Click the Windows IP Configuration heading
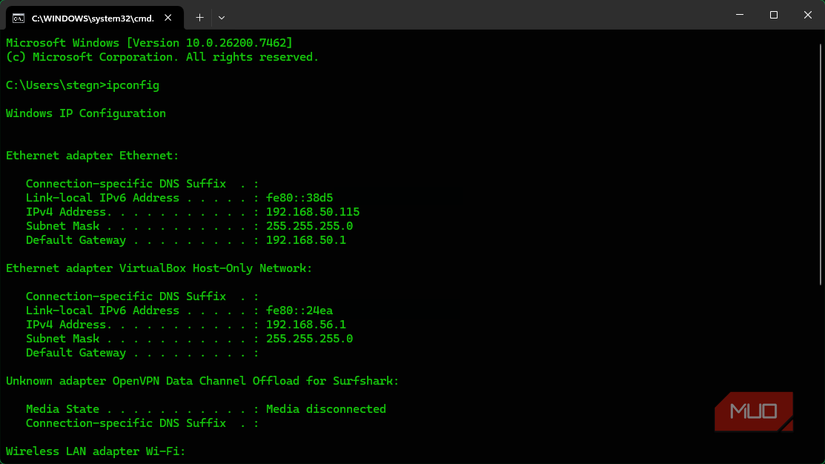The height and width of the screenshot is (464, 825). click(86, 113)
